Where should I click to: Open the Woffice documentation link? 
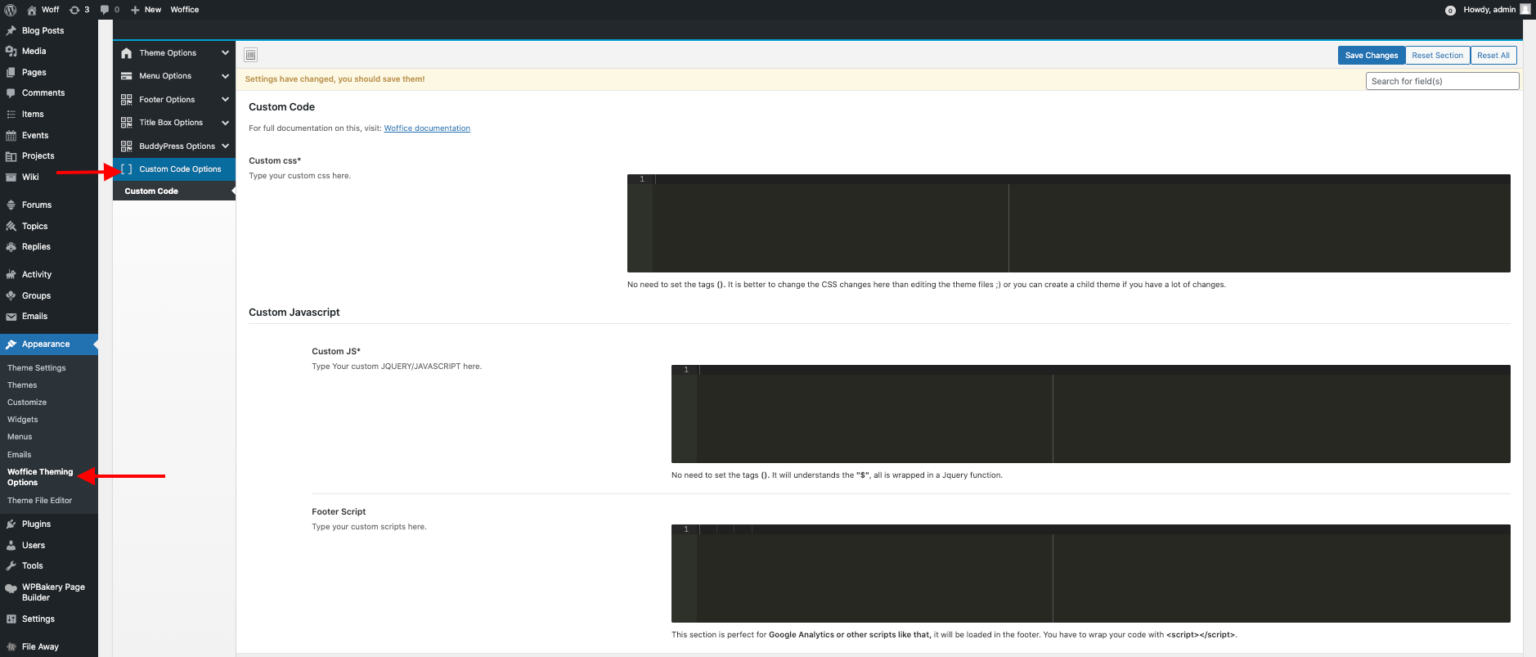click(x=427, y=128)
